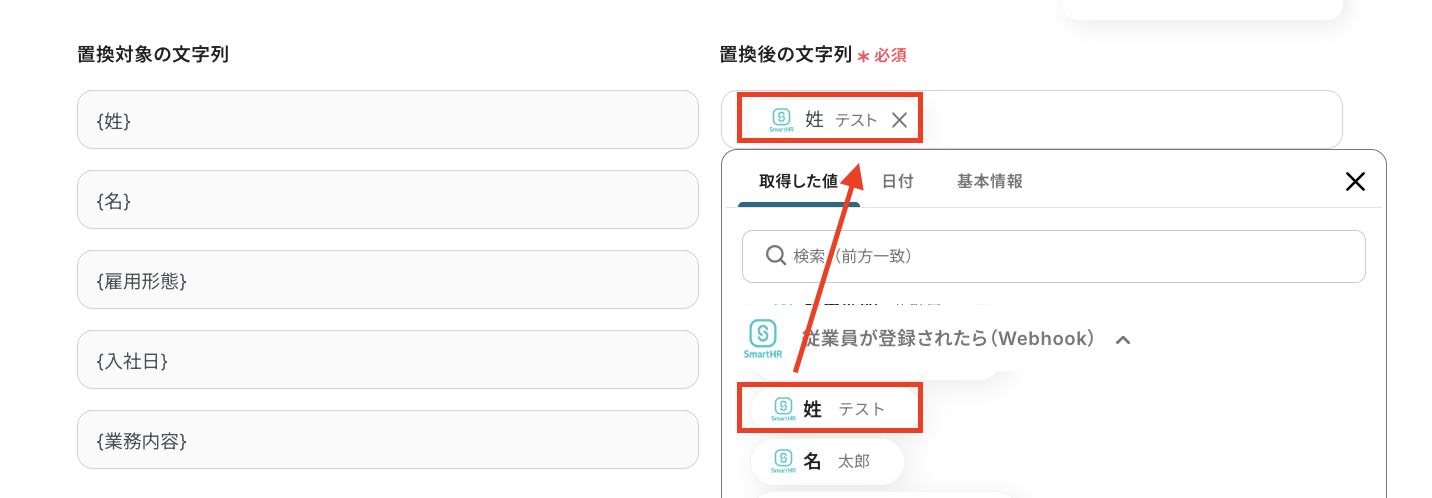Click the SmartHR icon inside the 姓 chip
The height and width of the screenshot is (498, 1432).
[x=781, y=120]
